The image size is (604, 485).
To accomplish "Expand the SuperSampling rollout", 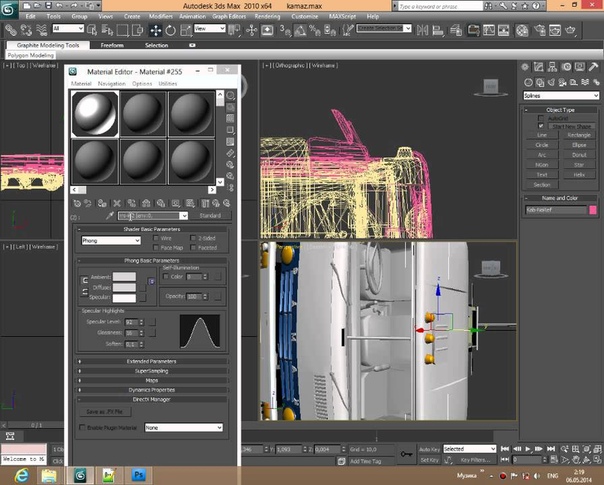I will (151, 371).
